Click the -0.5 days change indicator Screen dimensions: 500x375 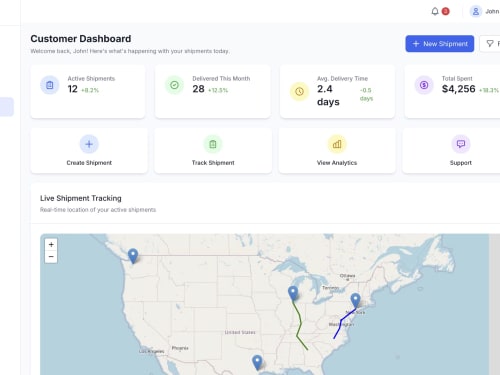pyautogui.click(x=366, y=94)
